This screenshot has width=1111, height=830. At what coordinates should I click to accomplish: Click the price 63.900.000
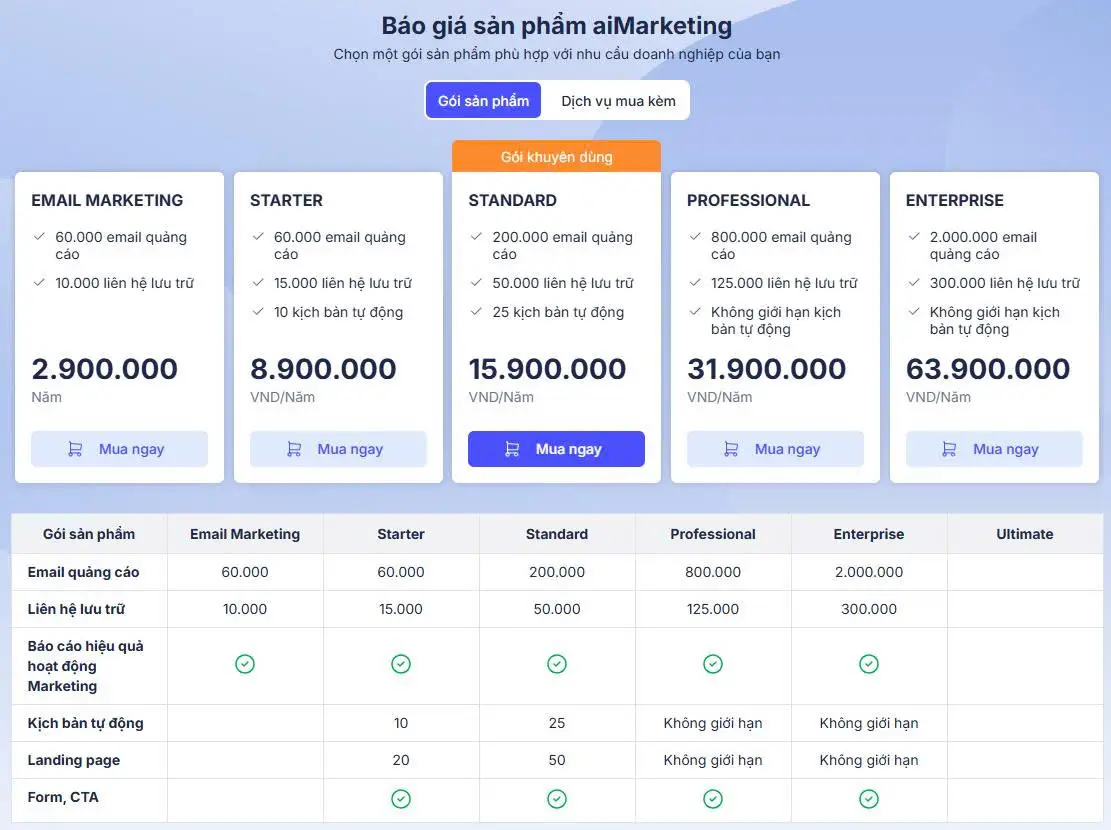(988, 369)
